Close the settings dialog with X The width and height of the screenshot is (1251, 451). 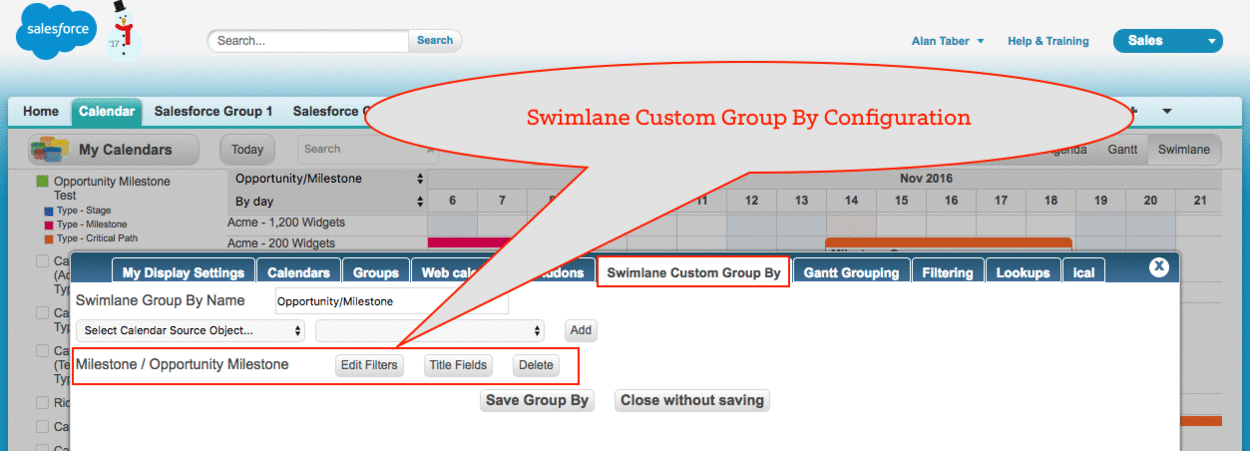(1159, 266)
